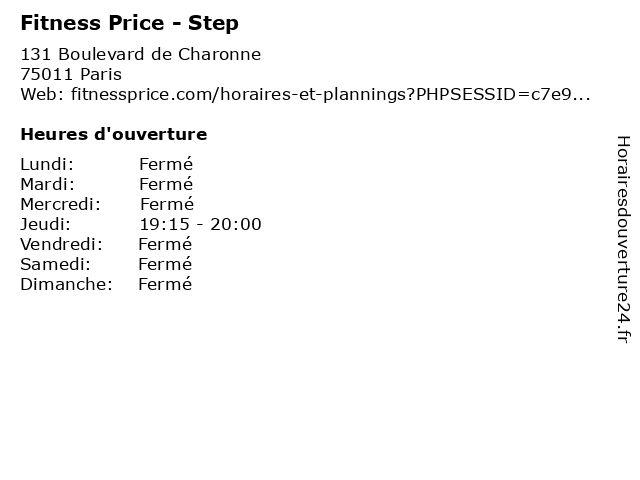Viewport: 640px width, 480px height.
Task: Click the "19:15 - 20:00" opening hours
Action: click(x=200, y=224)
